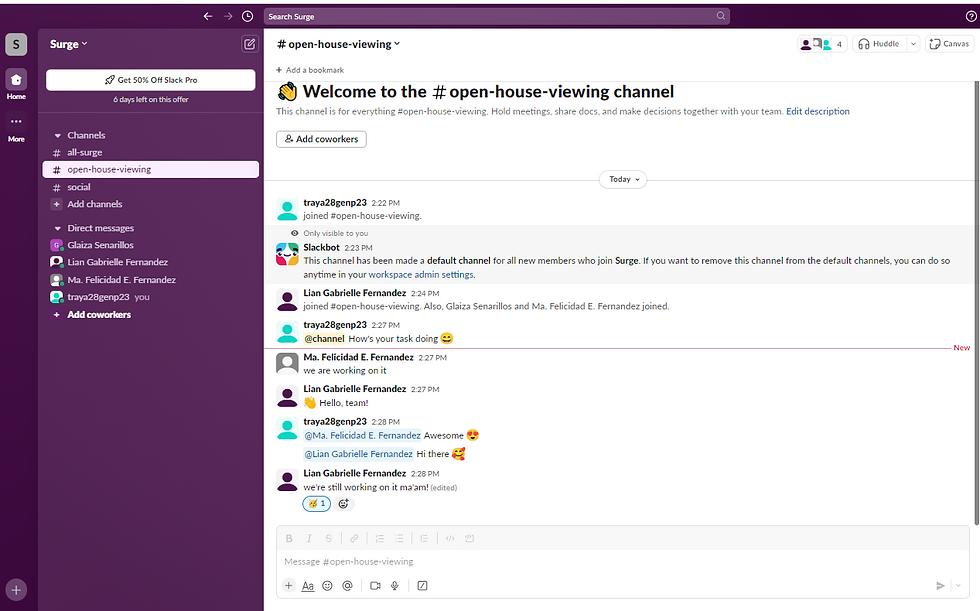Image resolution: width=980 pixels, height=611 pixels.
Task: Click @Lian Gabrielle Fernandez mention
Action: (359, 454)
